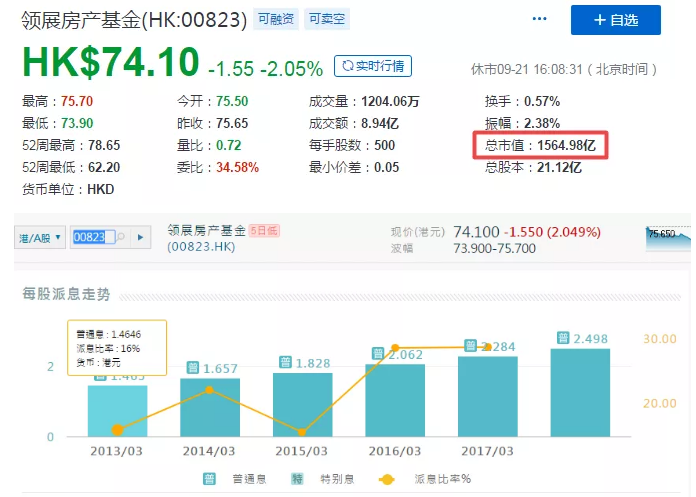Click the 2016/03 payout ratio point
The height and width of the screenshot is (497, 696).
[395, 347]
